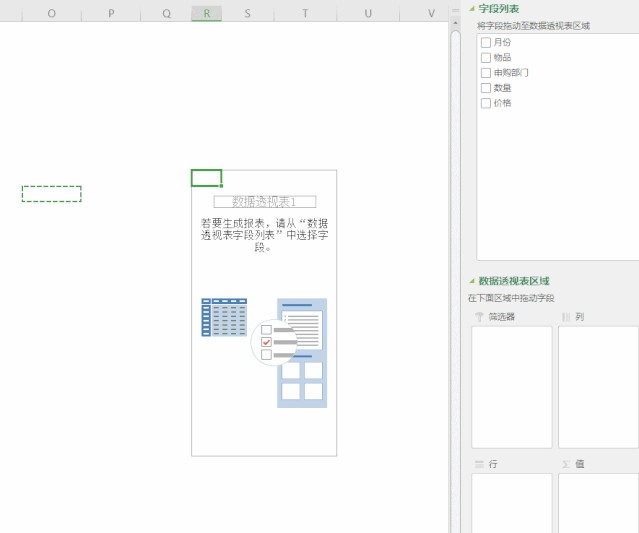Tick the 申购部门 field checkbox
The width and height of the screenshot is (639, 533).
pos(486,73)
